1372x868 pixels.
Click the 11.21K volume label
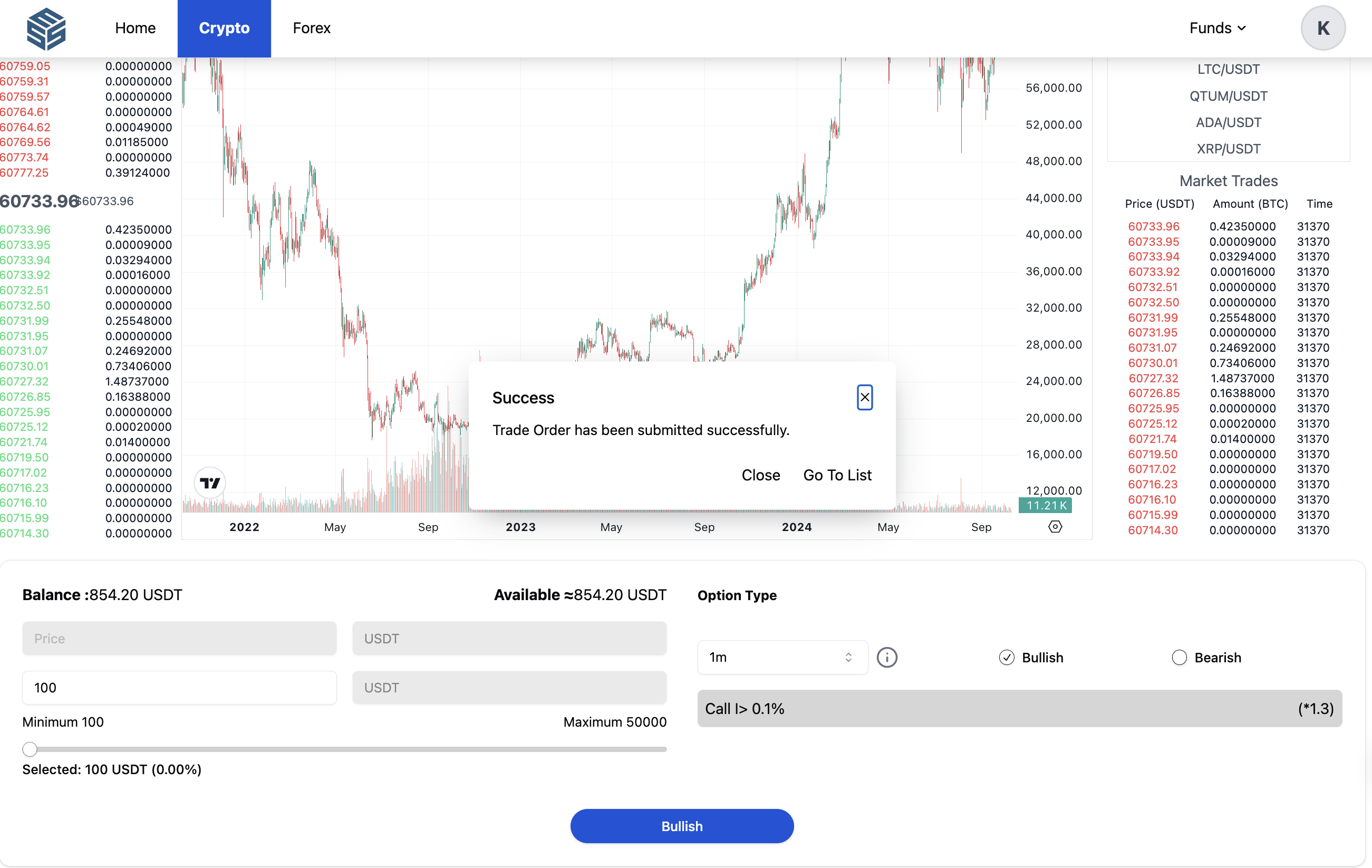tap(1045, 506)
